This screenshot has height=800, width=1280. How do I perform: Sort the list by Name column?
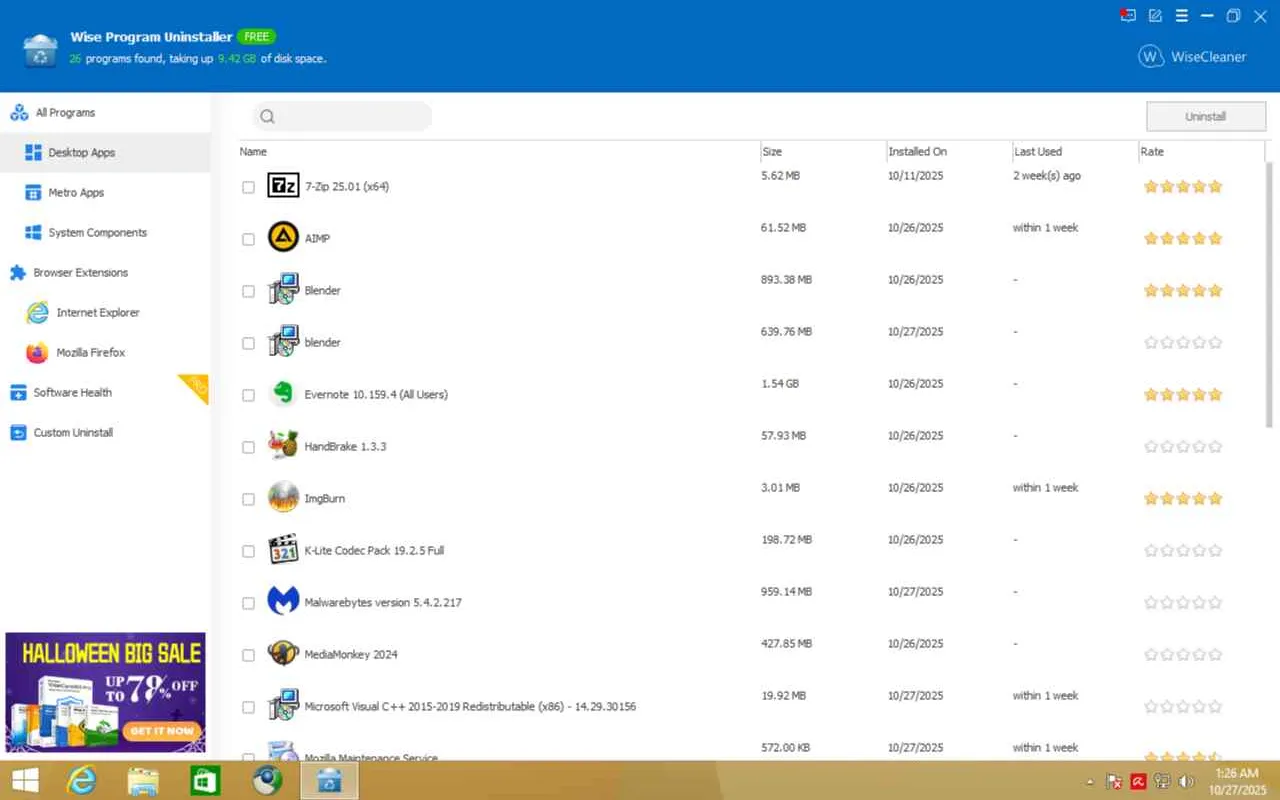point(253,152)
